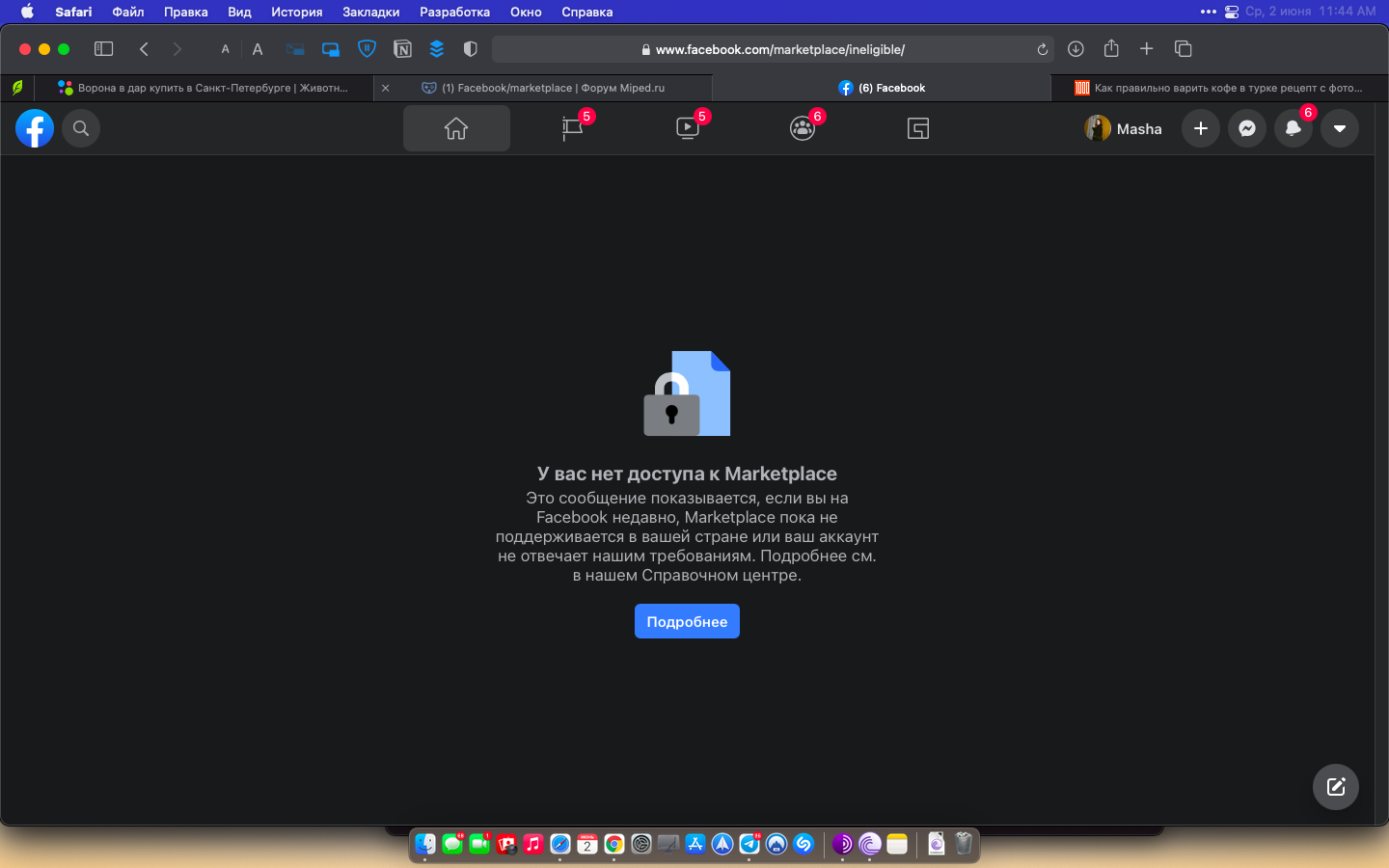Open Telegram from the Dock
This screenshot has height=868, width=1389.
(749, 844)
